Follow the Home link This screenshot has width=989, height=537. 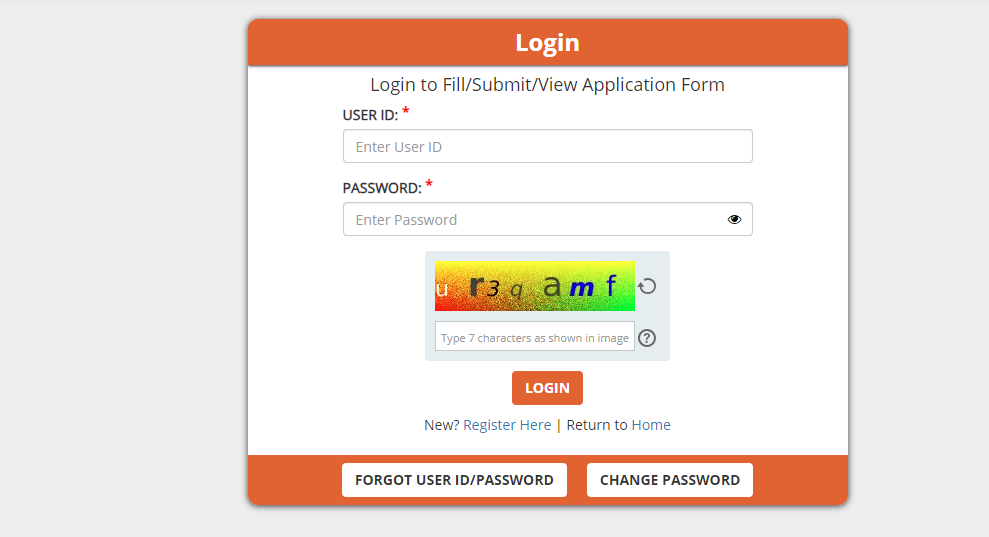tap(651, 425)
